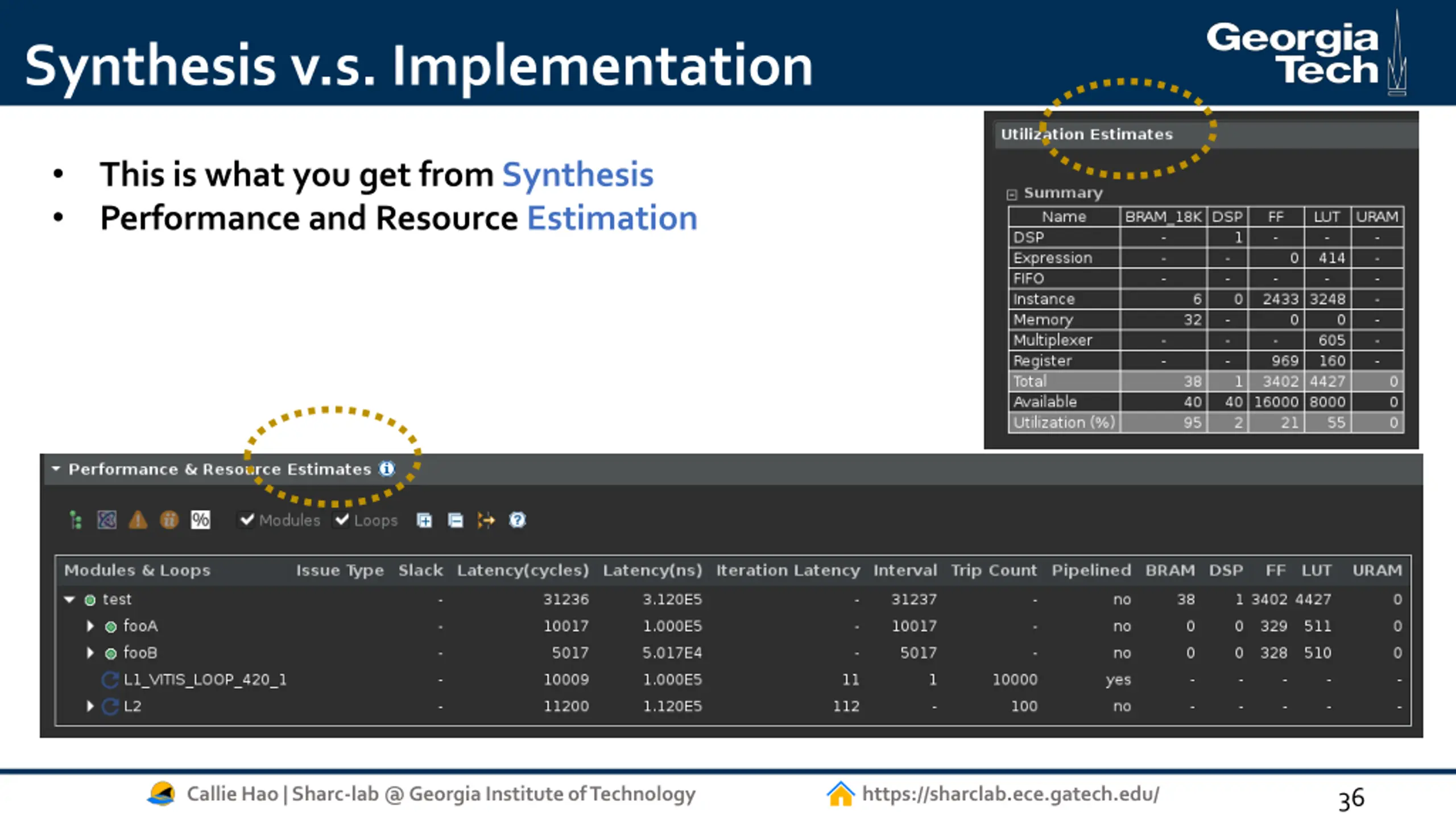The image size is (1456, 819).
Task: Click the Register row label
Action: click(1043, 361)
